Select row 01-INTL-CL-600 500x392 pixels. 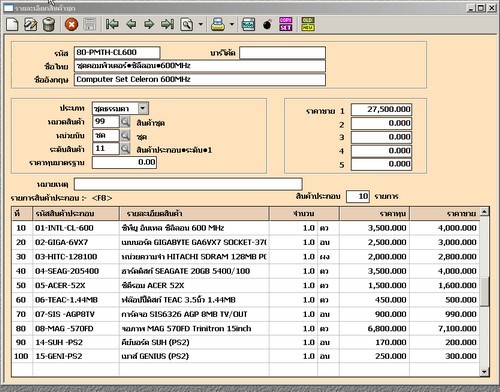click(246, 228)
